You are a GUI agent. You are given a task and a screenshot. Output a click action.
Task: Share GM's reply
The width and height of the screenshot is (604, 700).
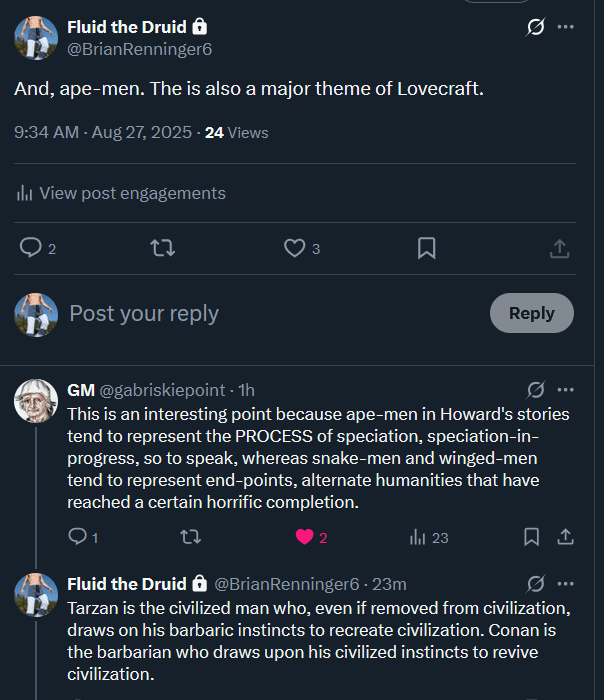click(565, 537)
